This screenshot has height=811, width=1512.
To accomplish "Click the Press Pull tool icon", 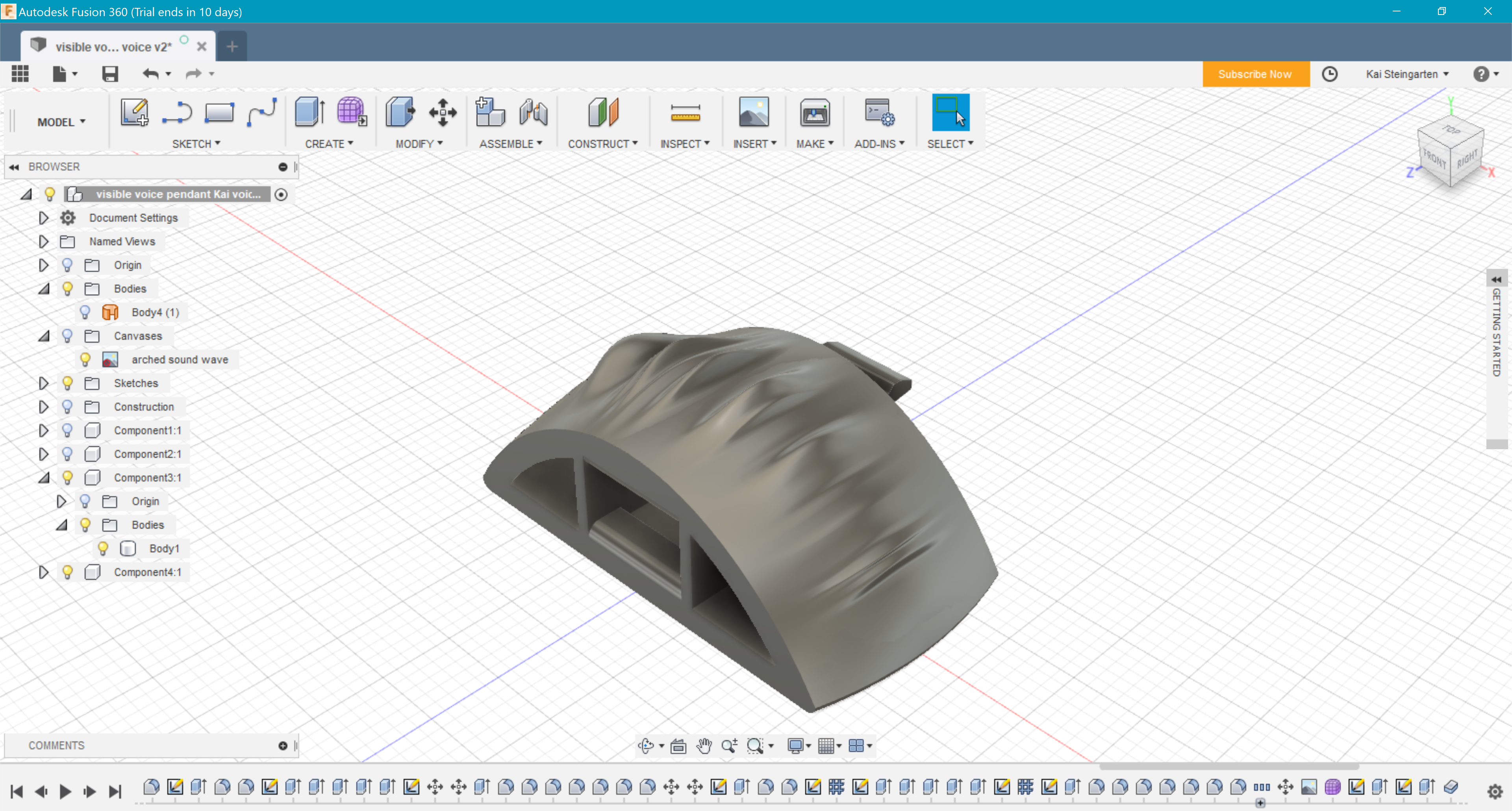I will click(x=400, y=112).
